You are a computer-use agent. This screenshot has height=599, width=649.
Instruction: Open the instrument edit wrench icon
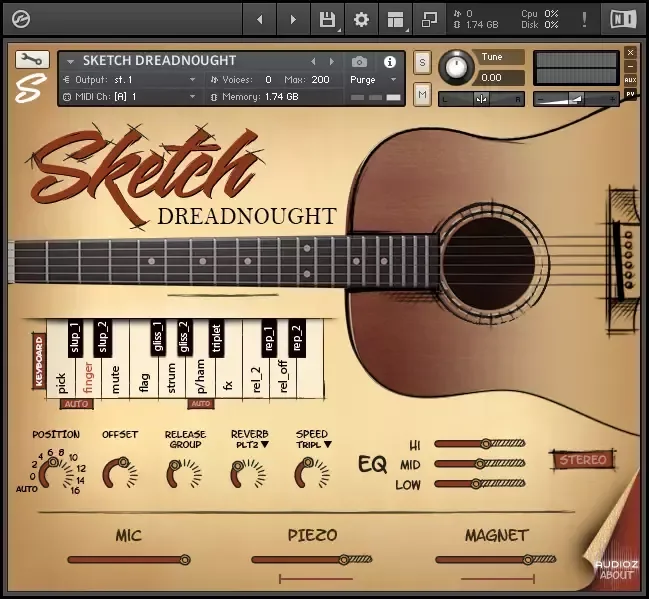tap(32, 60)
